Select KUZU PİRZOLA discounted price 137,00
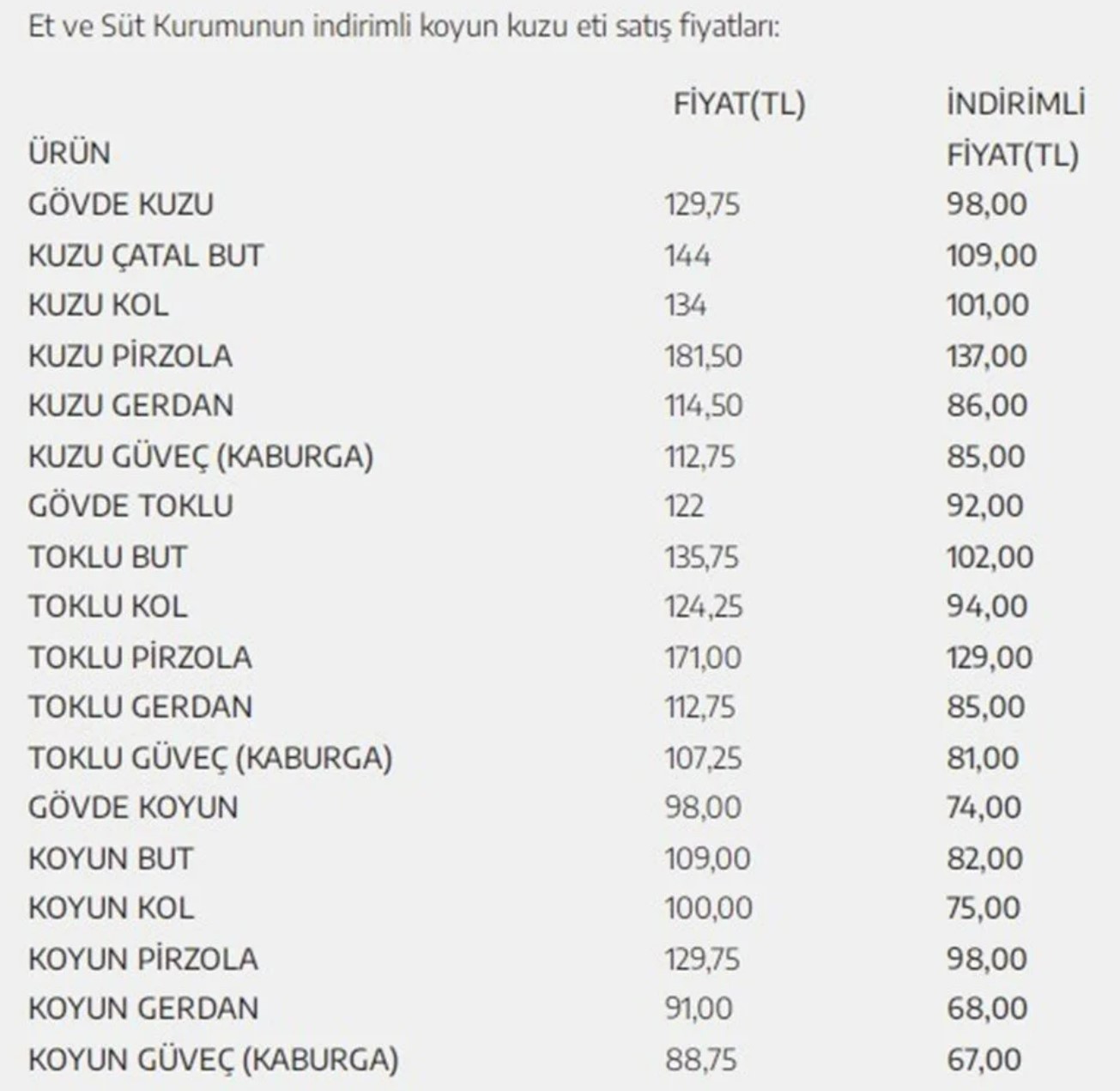Viewport: 1120px width, 1091px height. click(x=987, y=355)
